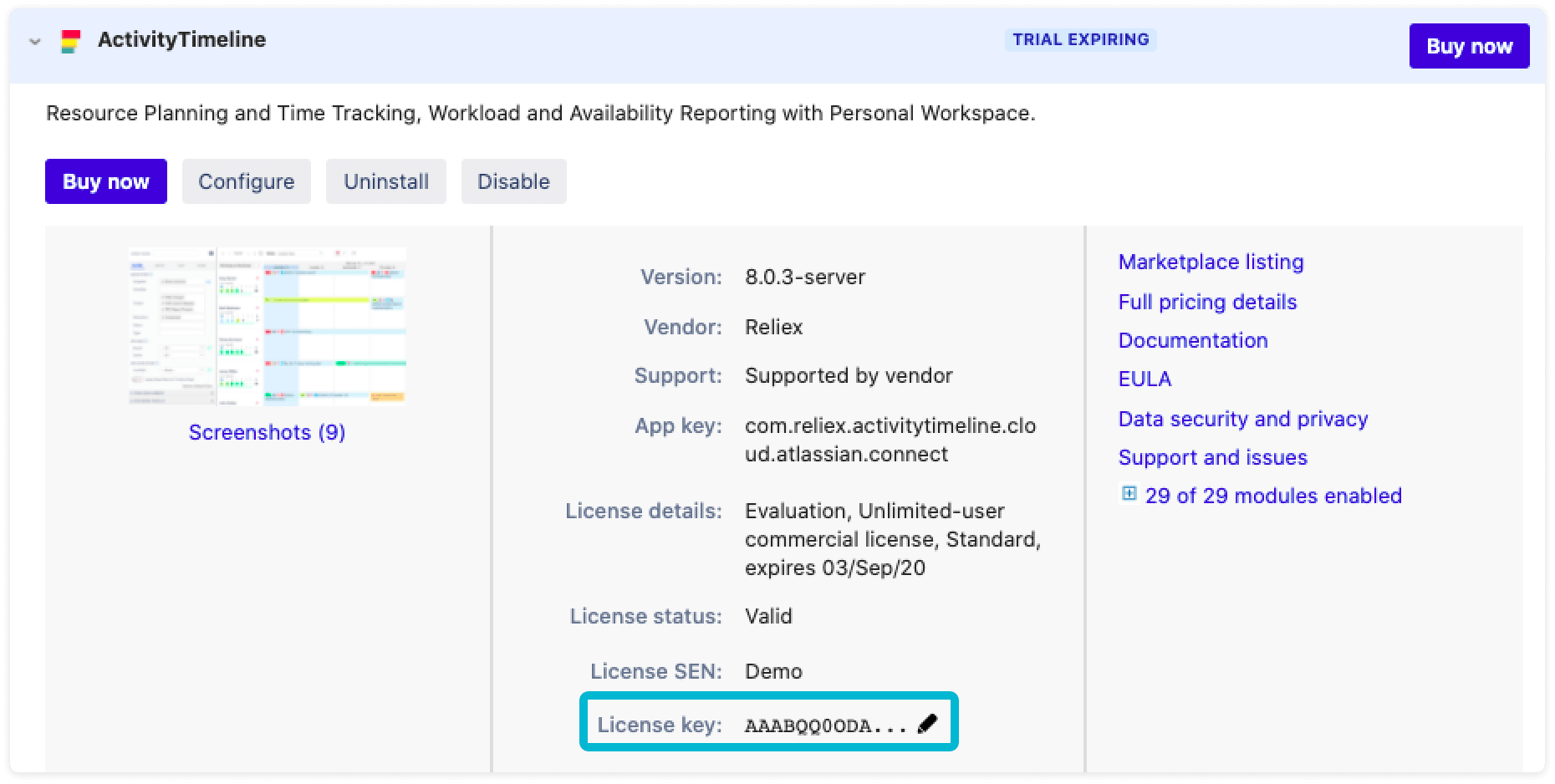Screen dimensions: 1555x784
Task: Expand modules list plus icon
Action: [x=1129, y=494]
